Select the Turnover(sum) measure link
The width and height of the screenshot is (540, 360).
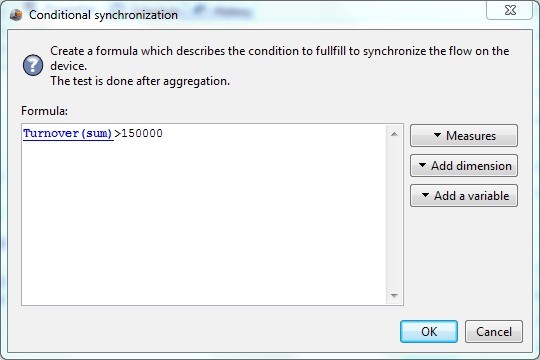point(68,133)
